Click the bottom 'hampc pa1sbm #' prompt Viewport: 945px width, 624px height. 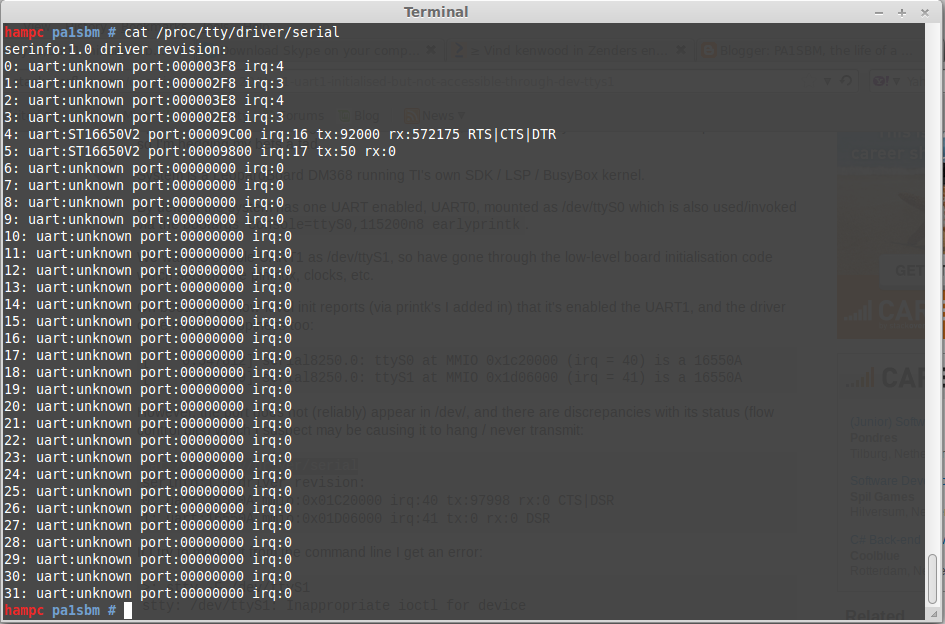click(x=60, y=611)
